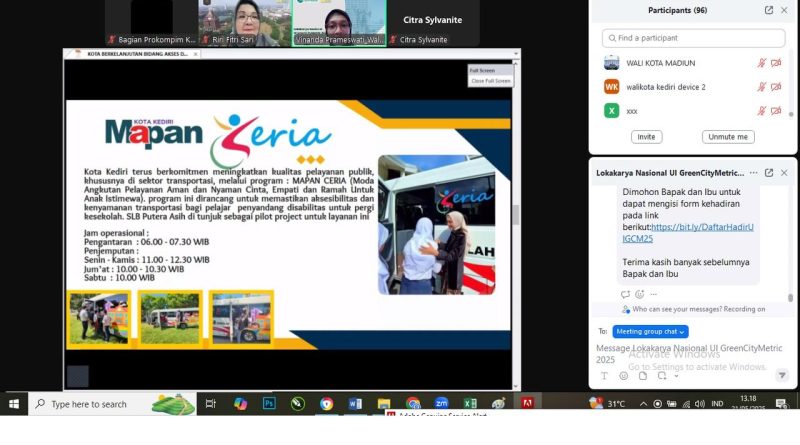The width and height of the screenshot is (800, 445).
Task: Click the chat message input field
Action: point(689,354)
